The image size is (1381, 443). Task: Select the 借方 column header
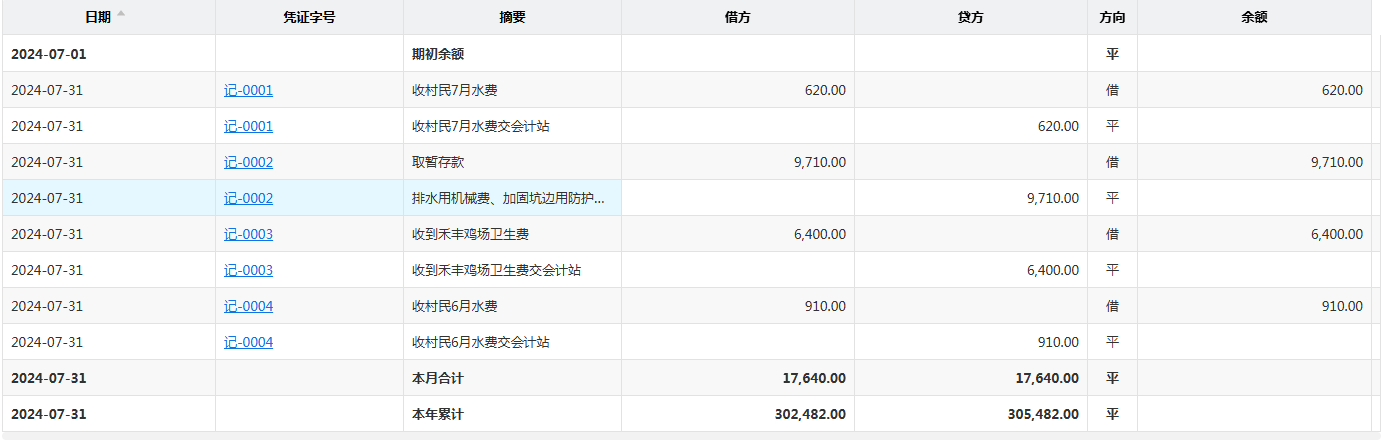click(x=738, y=17)
